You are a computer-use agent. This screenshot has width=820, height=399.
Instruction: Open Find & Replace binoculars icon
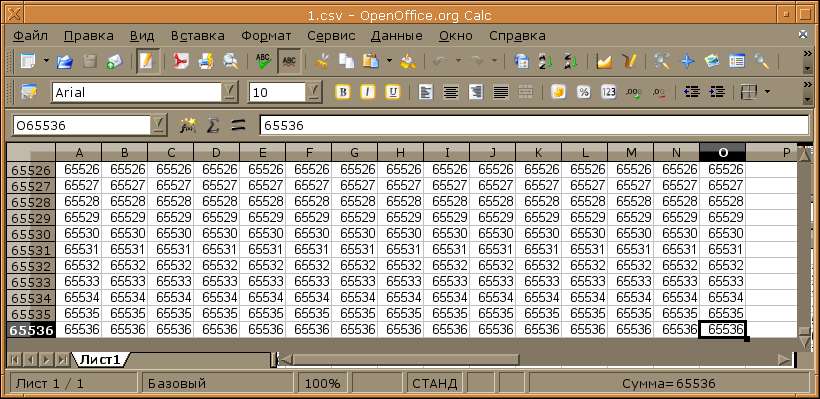pyautogui.click(x=662, y=62)
